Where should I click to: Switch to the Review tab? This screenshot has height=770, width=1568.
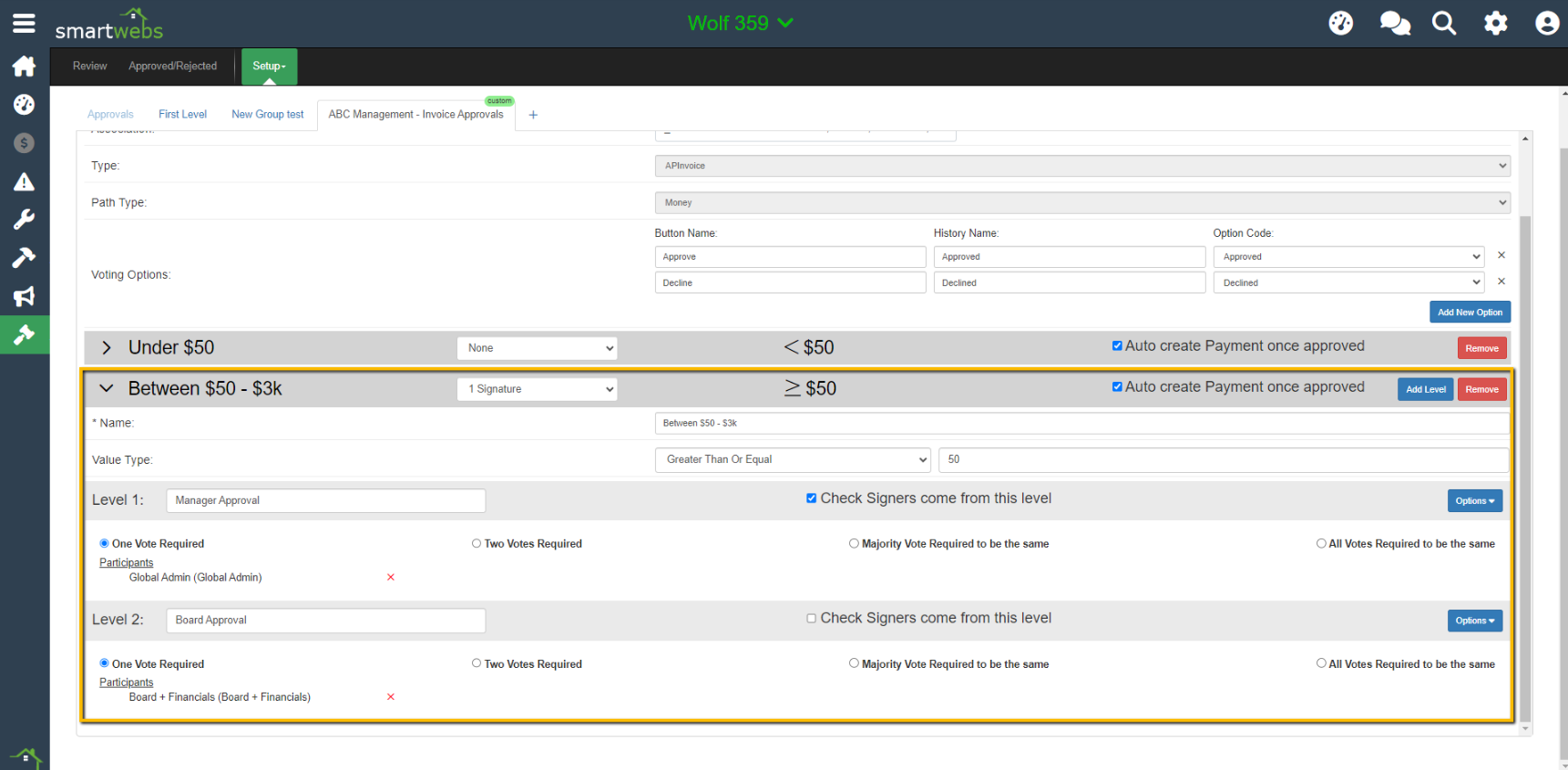pyautogui.click(x=90, y=67)
